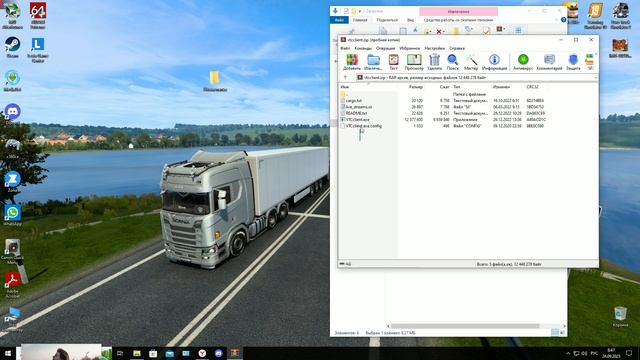
Task: Click the Yandex Browser taskbar icon
Action: [x=202, y=353]
